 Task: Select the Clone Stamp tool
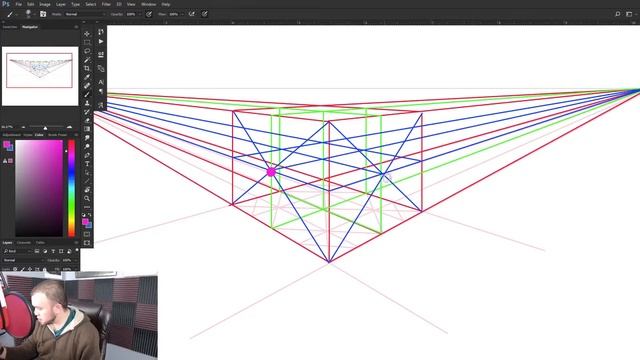coord(87,103)
